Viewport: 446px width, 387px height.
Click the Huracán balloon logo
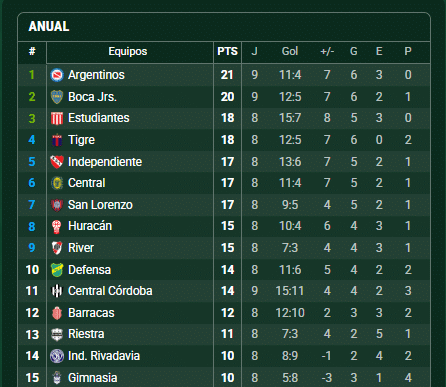[57, 226]
